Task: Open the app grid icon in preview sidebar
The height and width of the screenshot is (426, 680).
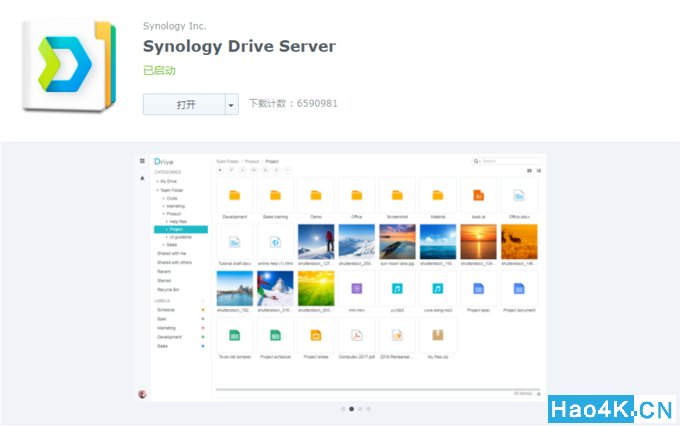Action: (x=142, y=161)
